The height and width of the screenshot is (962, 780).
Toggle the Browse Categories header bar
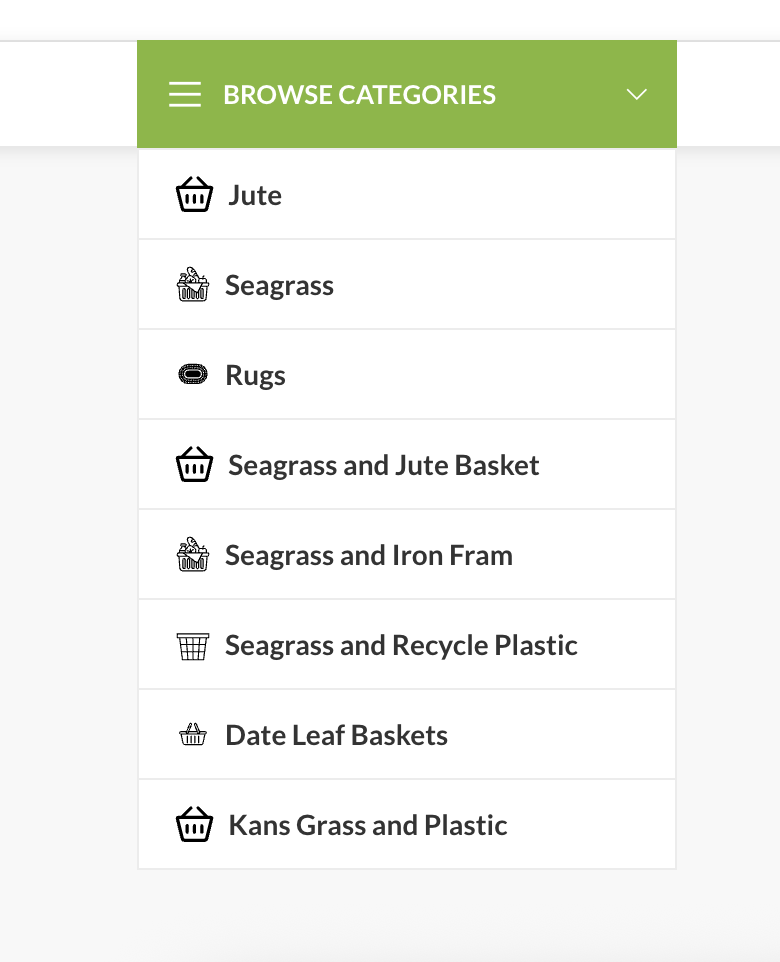point(407,94)
